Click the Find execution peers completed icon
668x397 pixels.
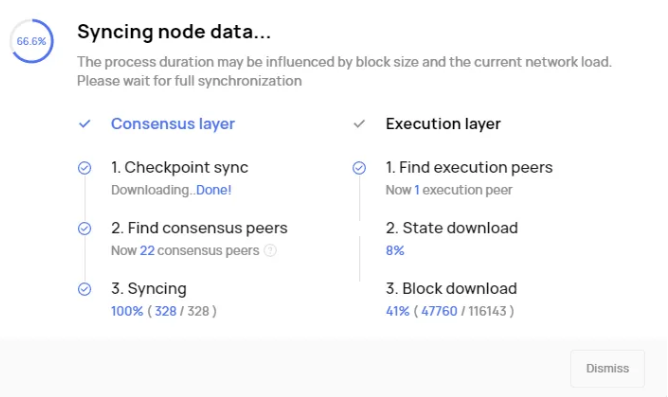[x=359, y=168]
